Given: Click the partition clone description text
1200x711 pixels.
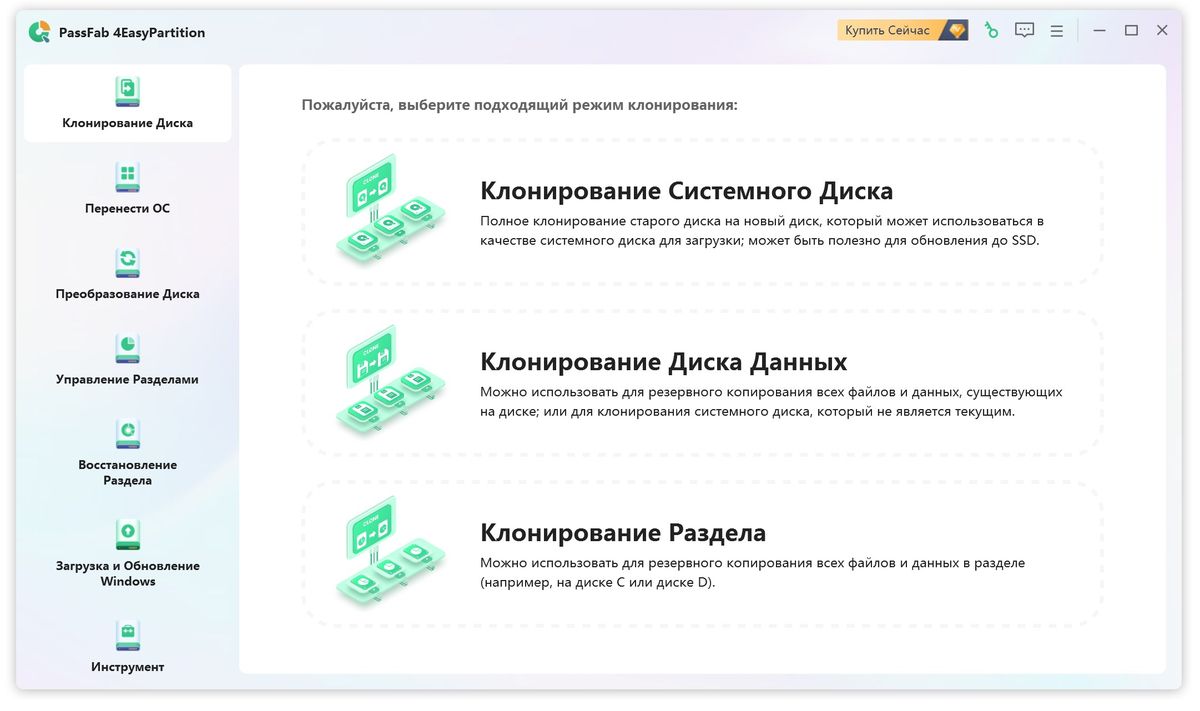Looking at the screenshot, I should click(752, 573).
